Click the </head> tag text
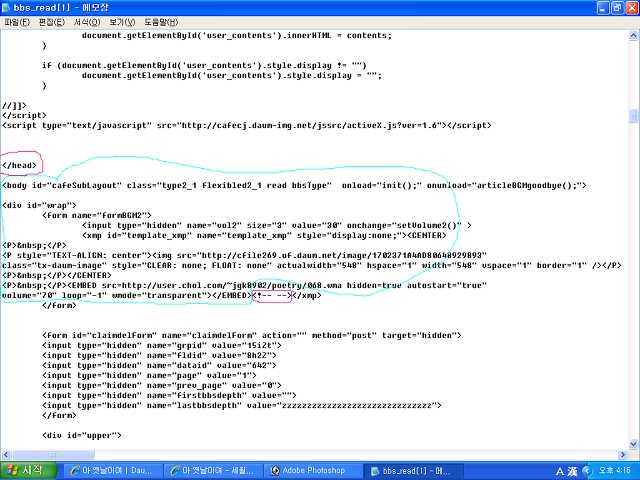Viewport: 640px width, 480px height. point(19,165)
